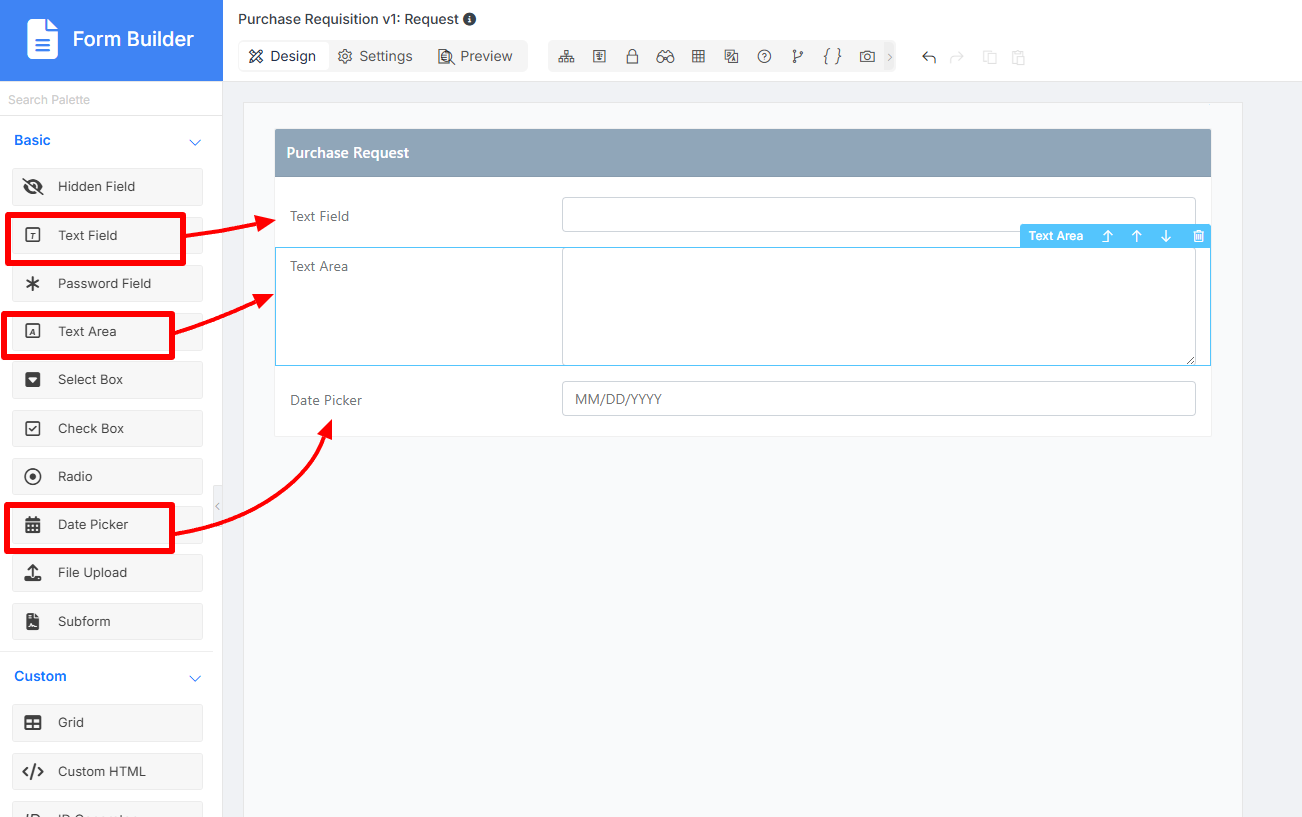This screenshot has width=1302, height=817.
Task: Select the Check Box palette element
Action: [x=108, y=429]
